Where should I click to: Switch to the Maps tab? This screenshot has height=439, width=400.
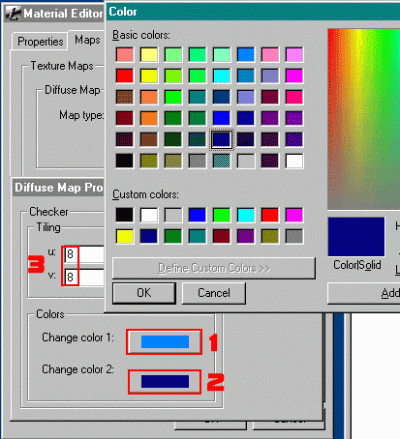point(87,40)
